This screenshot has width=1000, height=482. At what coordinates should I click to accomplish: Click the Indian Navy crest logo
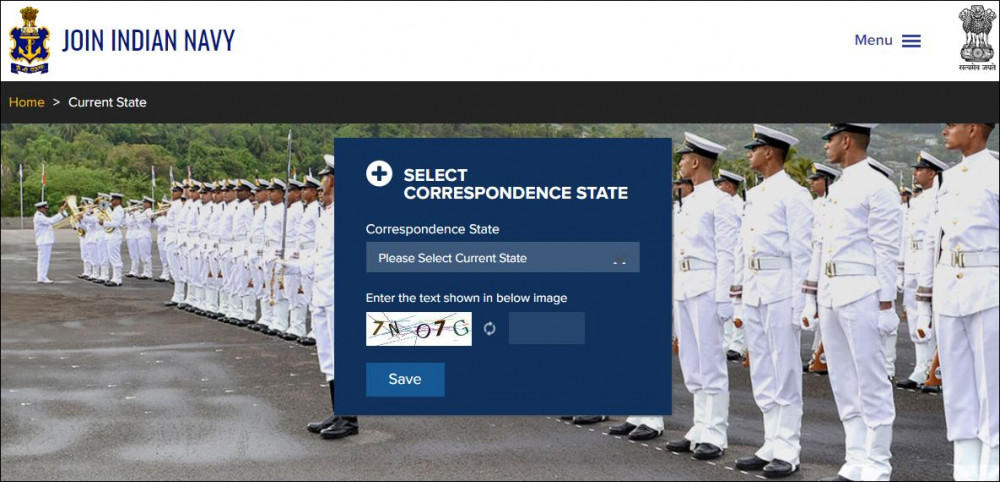(x=29, y=40)
